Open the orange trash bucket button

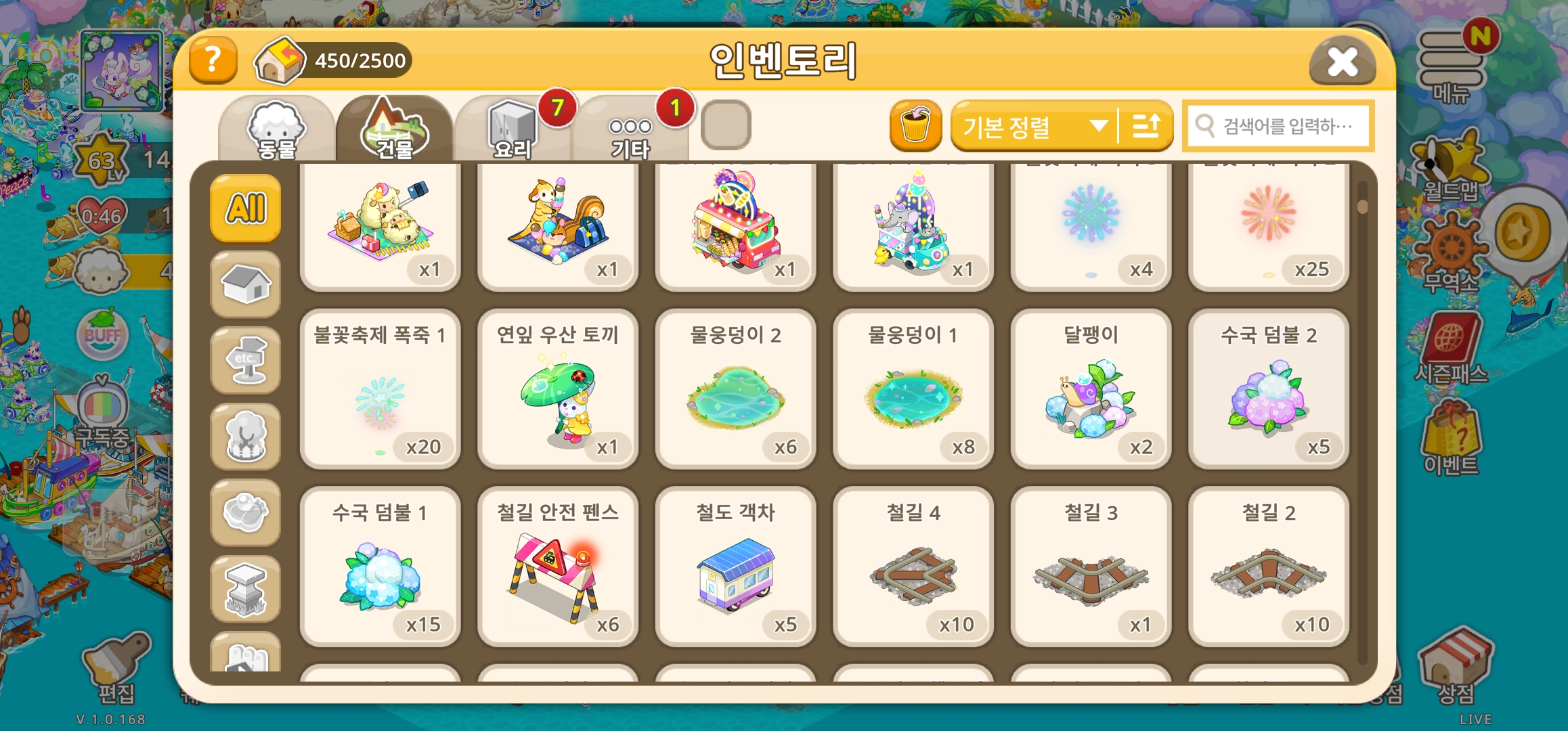[x=915, y=126]
